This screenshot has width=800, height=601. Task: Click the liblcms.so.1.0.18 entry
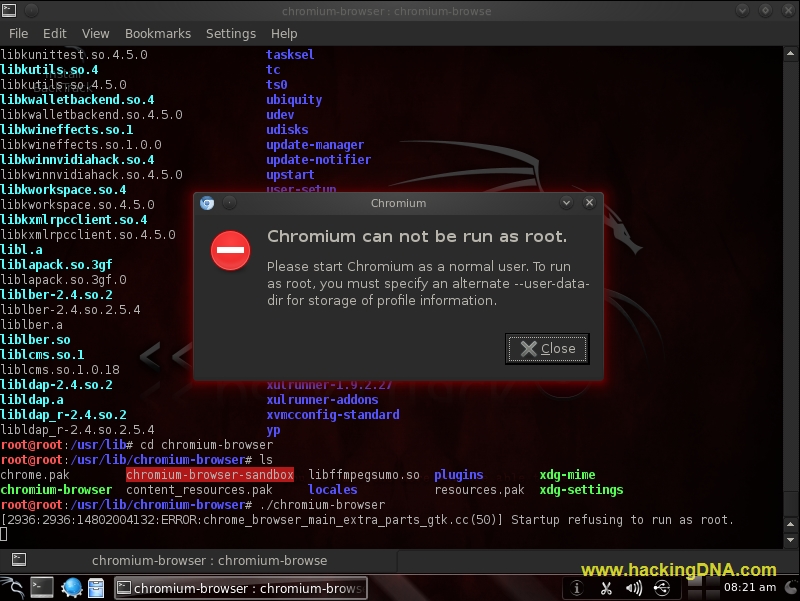[60, 370]
